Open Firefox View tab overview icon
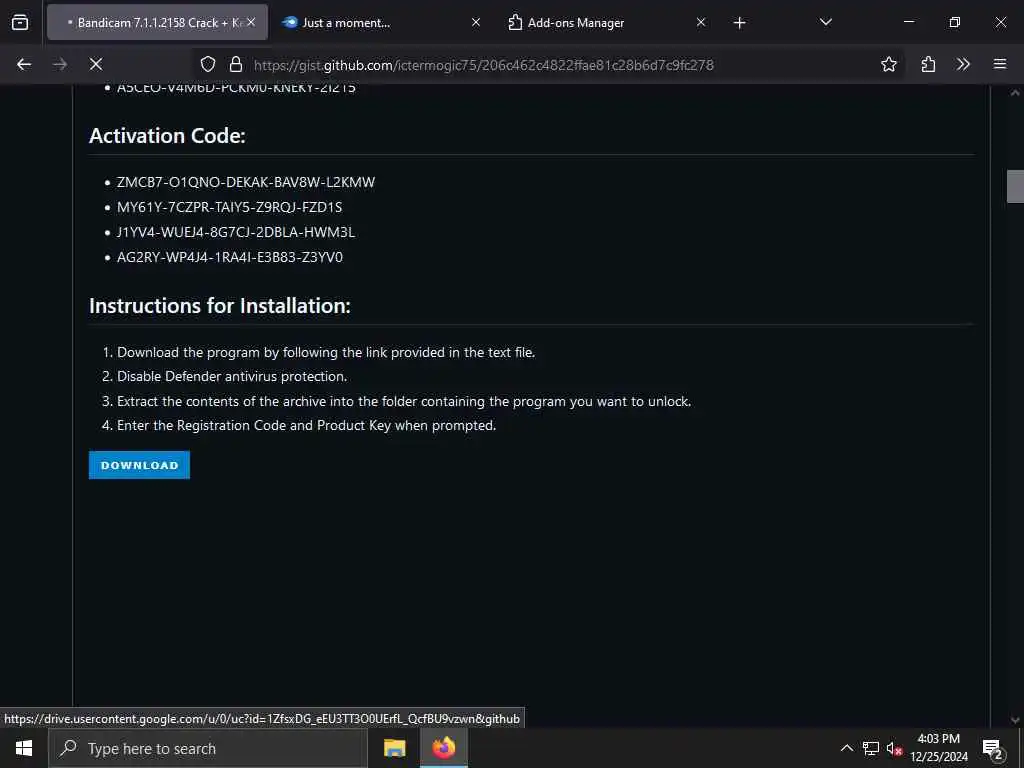 pos(20,22)
